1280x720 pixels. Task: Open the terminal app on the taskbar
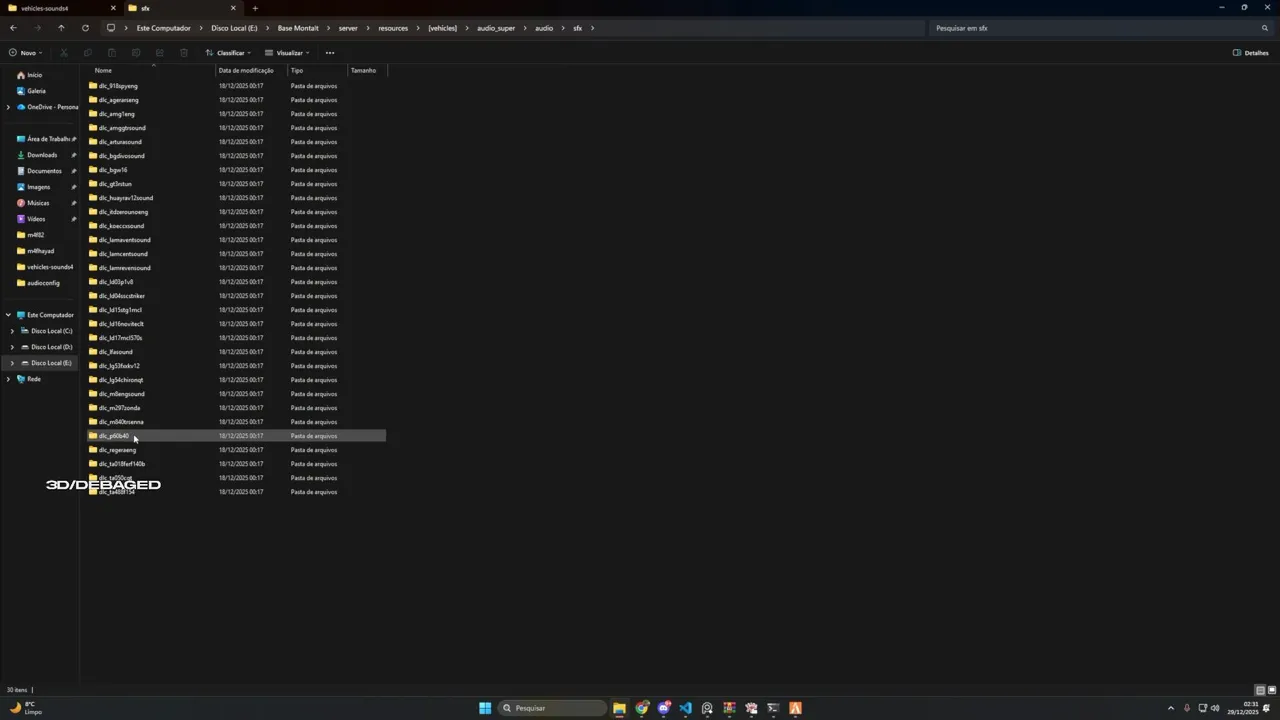[x=773, y=708]
